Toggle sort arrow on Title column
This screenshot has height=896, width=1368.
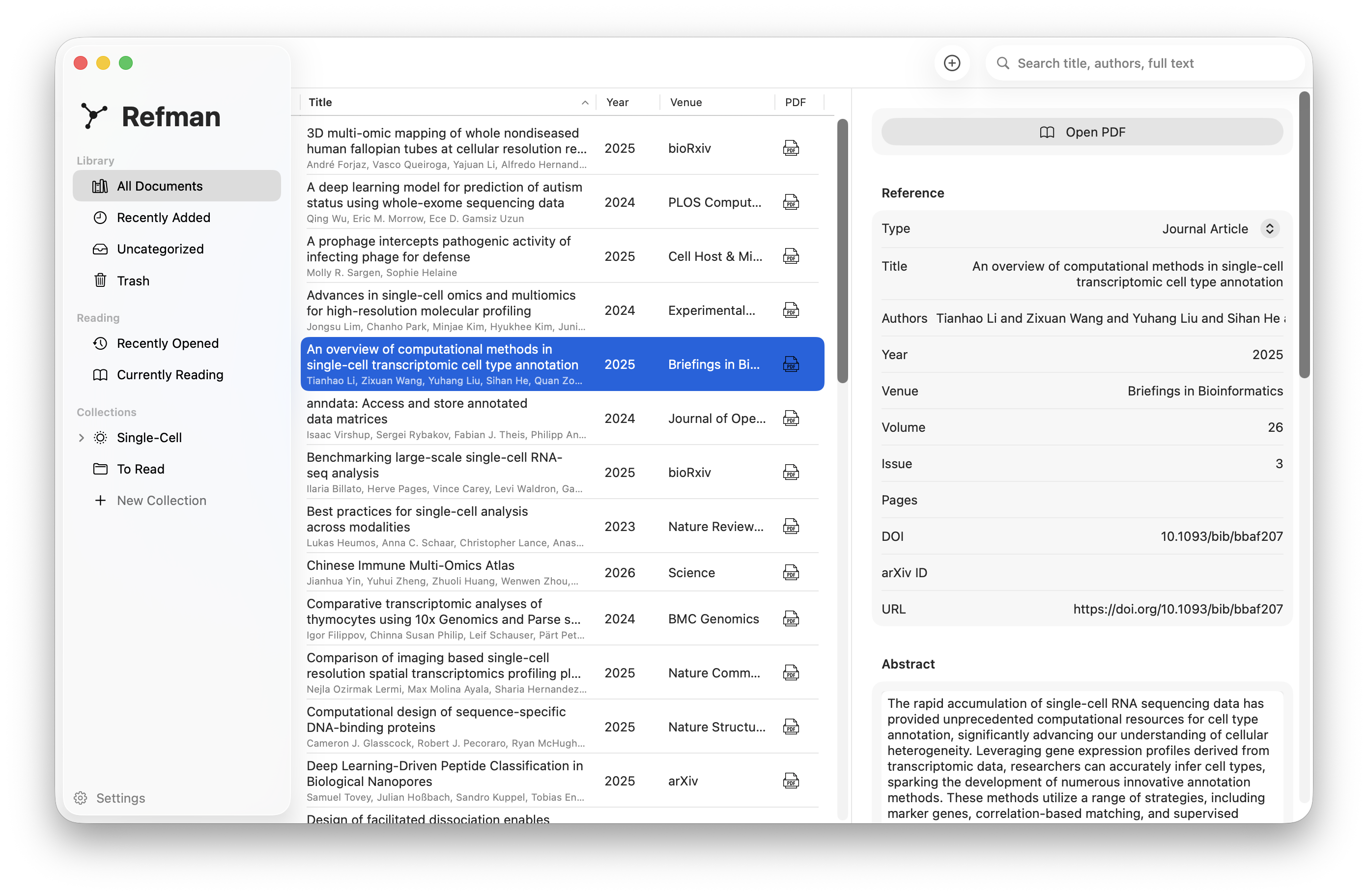(585, 103)
